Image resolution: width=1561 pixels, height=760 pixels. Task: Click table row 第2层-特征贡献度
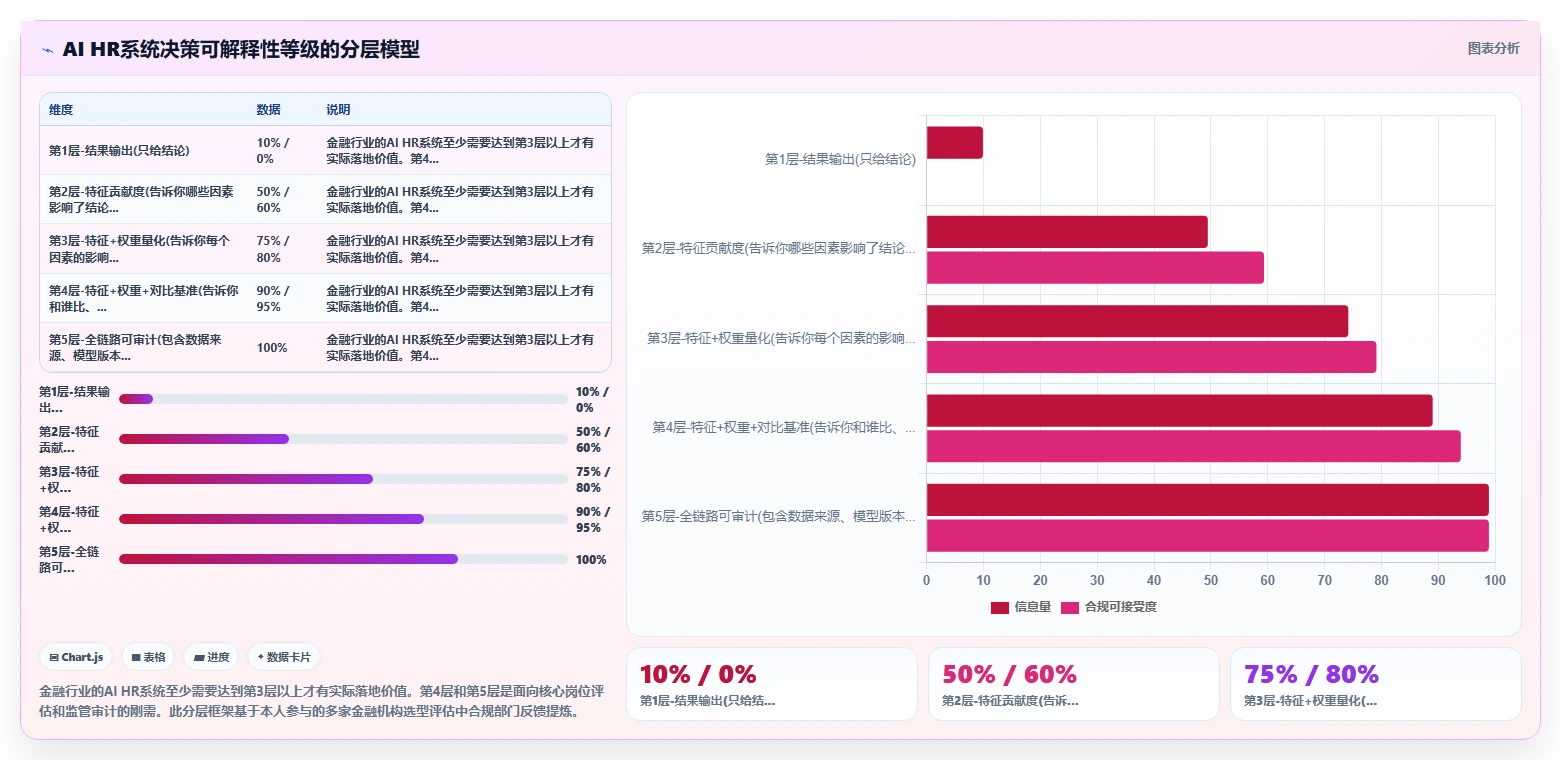click(x=325, y=200)
